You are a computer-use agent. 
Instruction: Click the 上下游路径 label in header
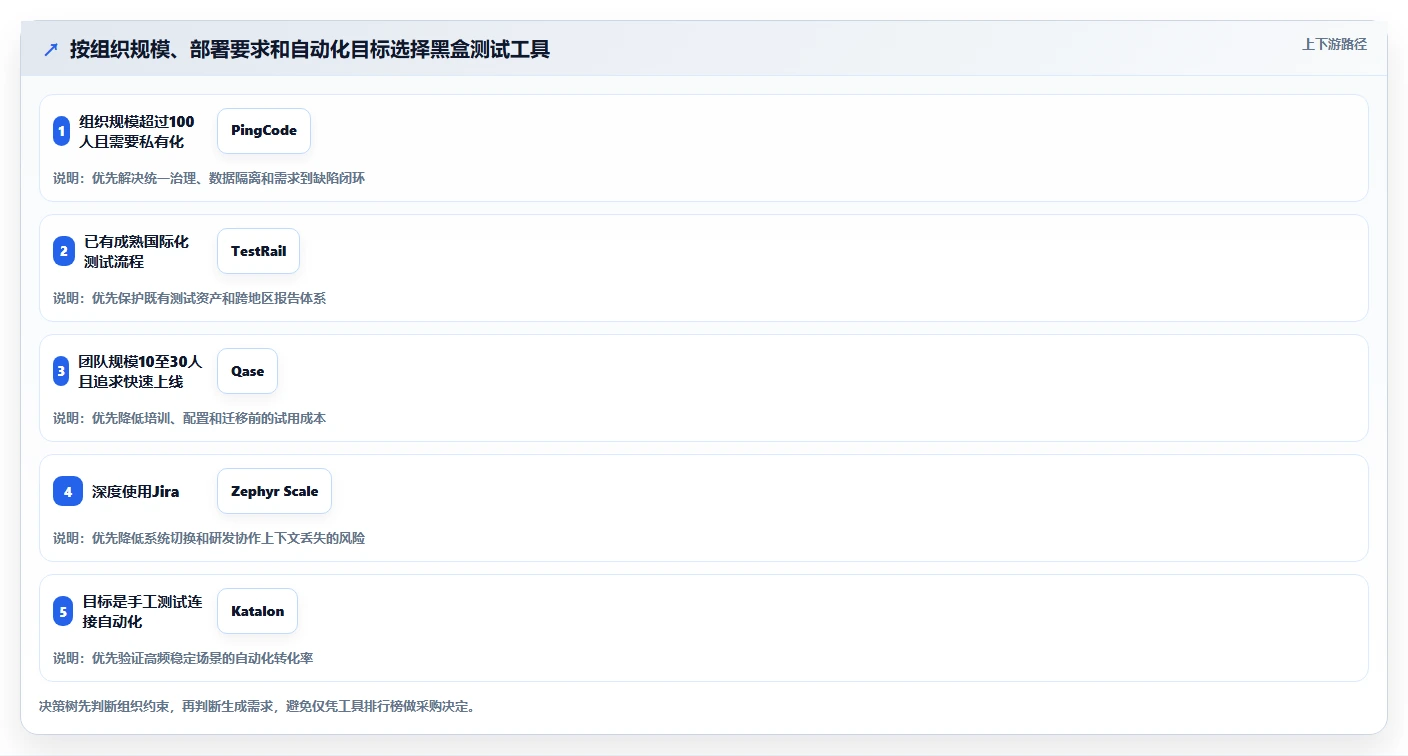click(x=1334, y=44)
